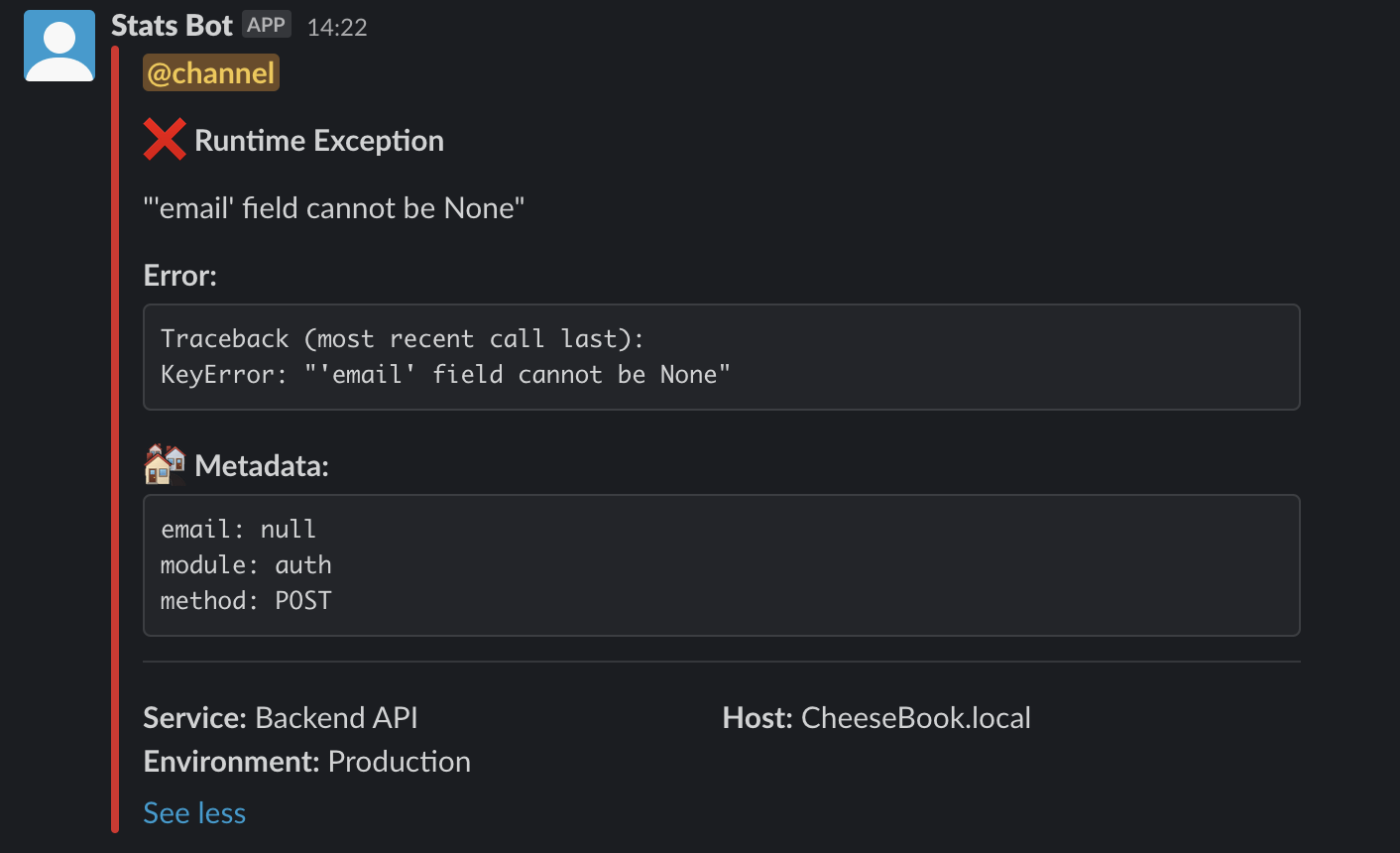Click the method: POST metadata line
Image resolution: width=1400 pixels, height=853 pixels.
(246, 601)
